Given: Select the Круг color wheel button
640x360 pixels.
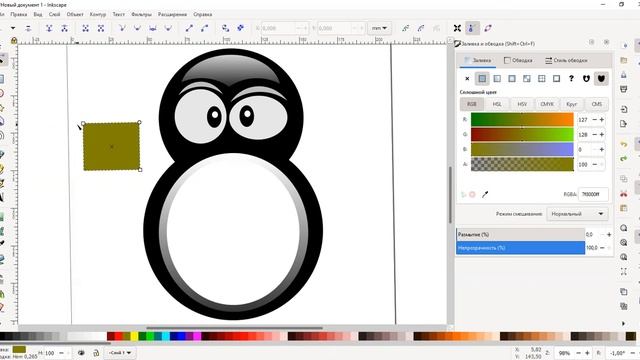Looking at the screenshot, I should (572, 104).
